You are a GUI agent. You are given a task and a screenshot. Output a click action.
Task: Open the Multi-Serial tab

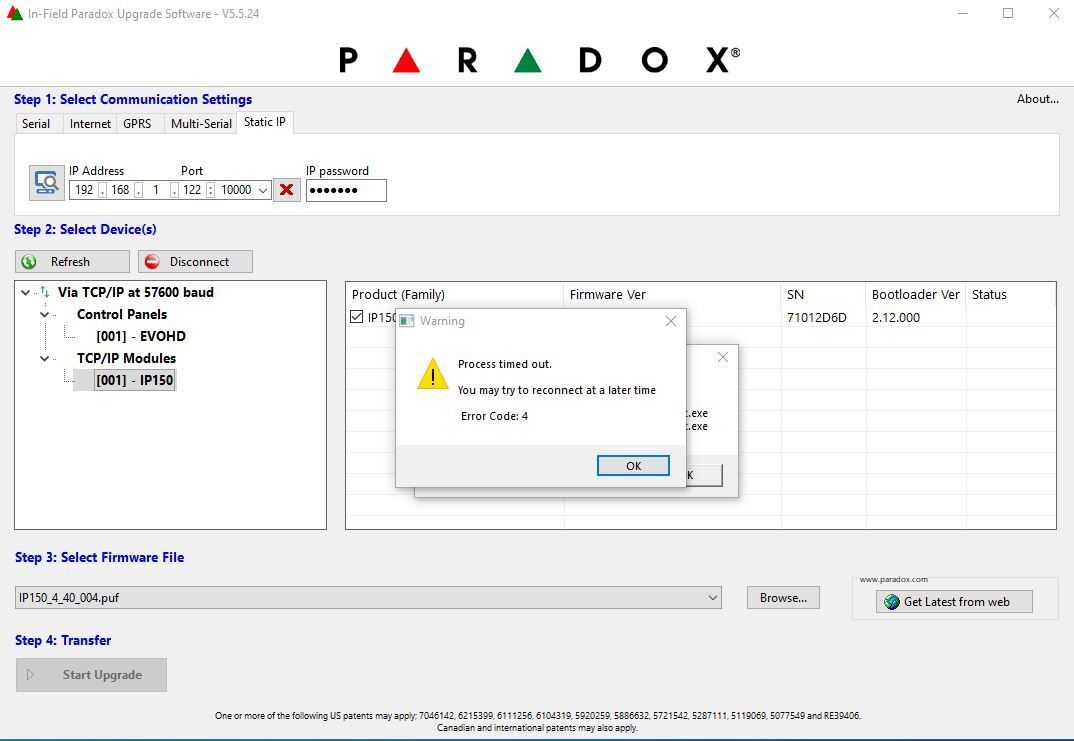(x=201, y=124)
